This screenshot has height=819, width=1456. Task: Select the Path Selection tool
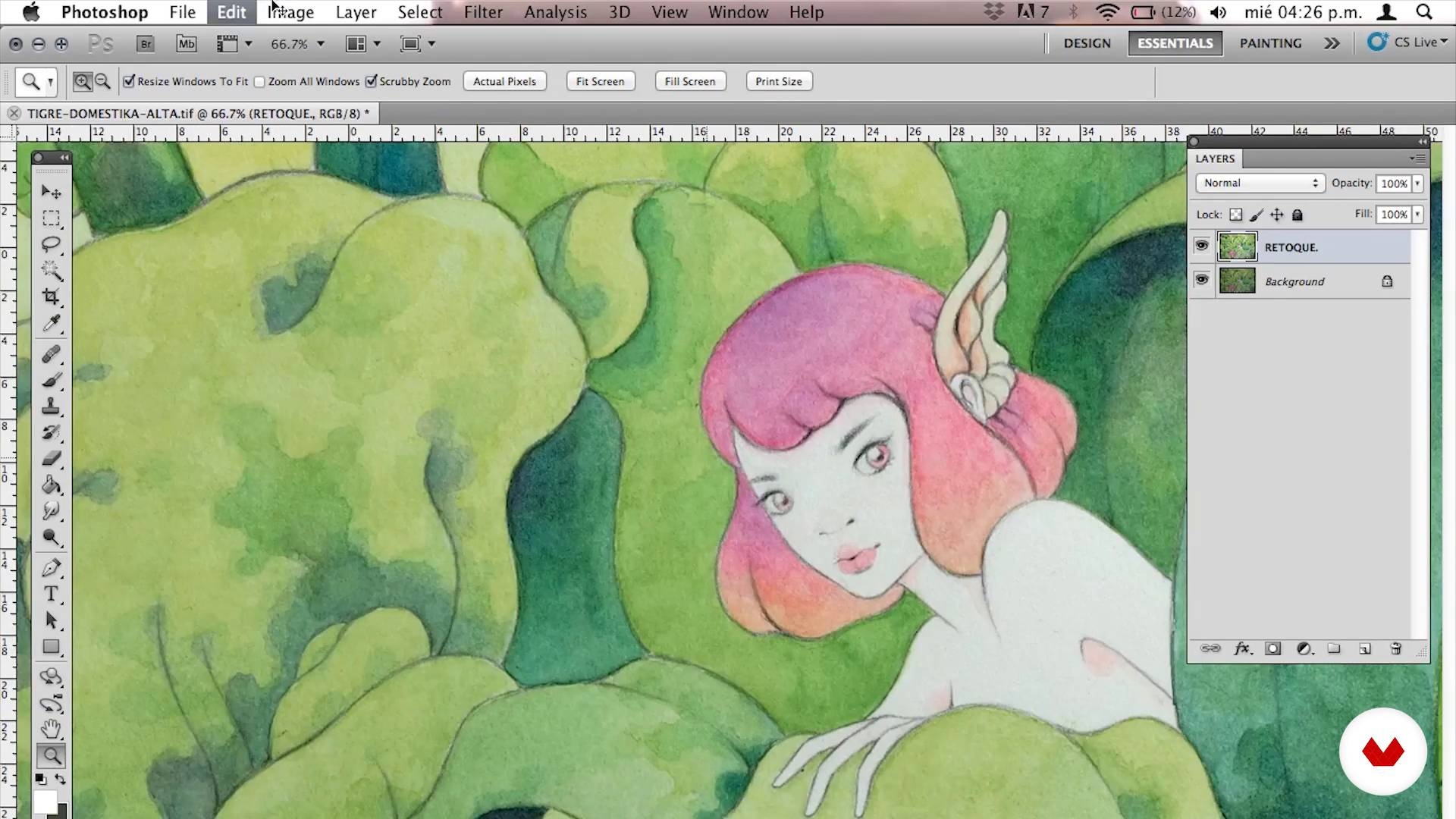(x=51, y=620)
